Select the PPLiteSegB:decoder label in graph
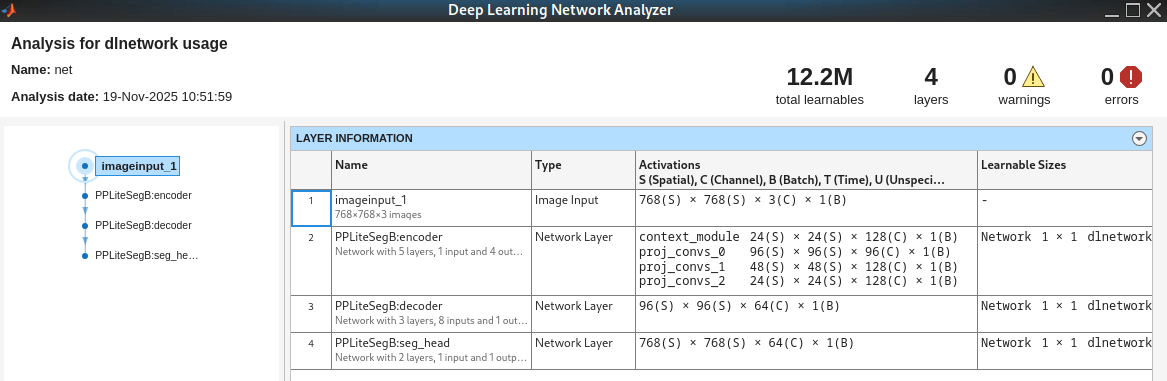The width and height of the screenshot is (1167, 381). [144, 225]
